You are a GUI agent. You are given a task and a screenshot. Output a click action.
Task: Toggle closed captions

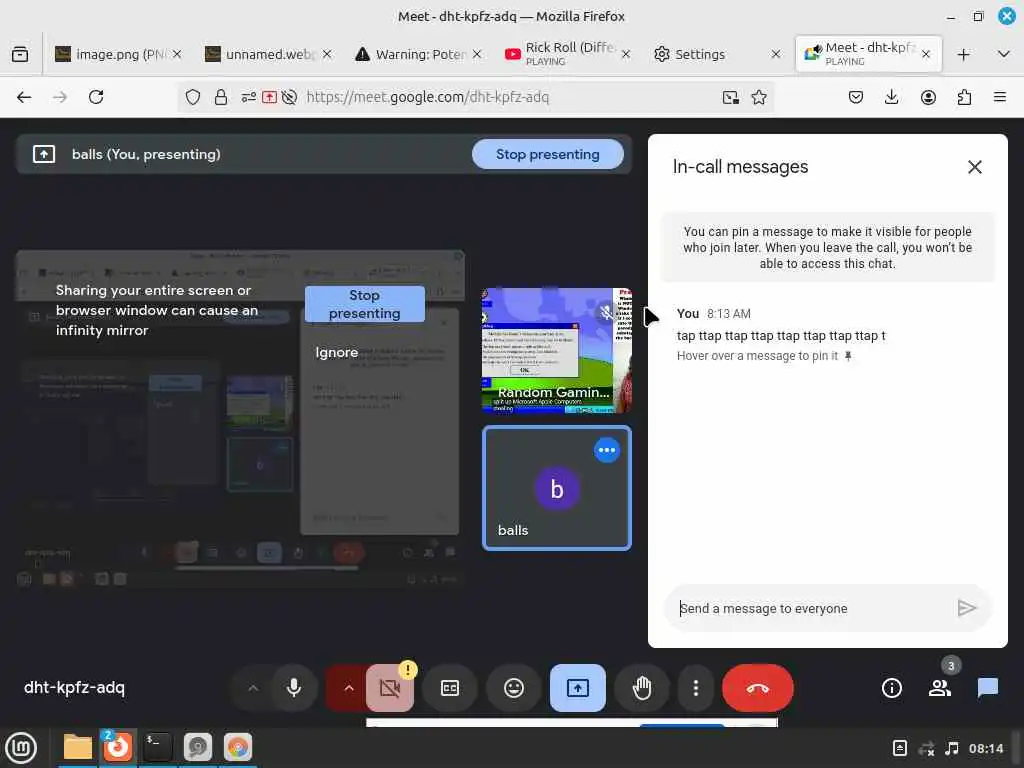[x=450, y=688]
